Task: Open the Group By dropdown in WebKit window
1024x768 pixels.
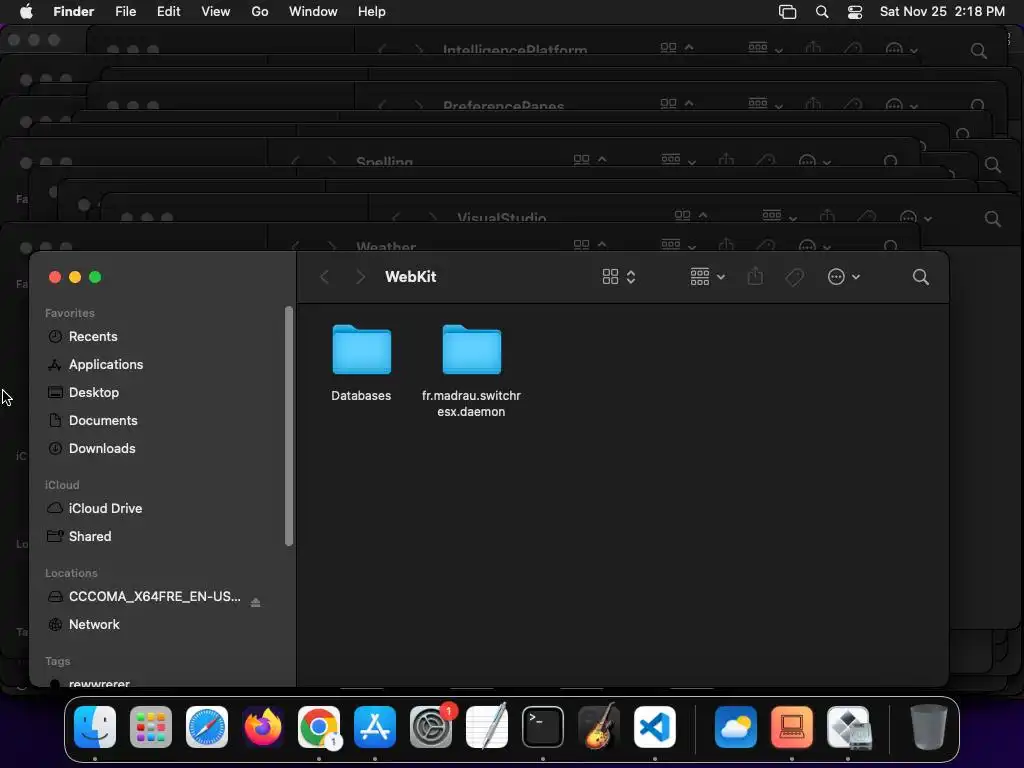Action: 707,277
